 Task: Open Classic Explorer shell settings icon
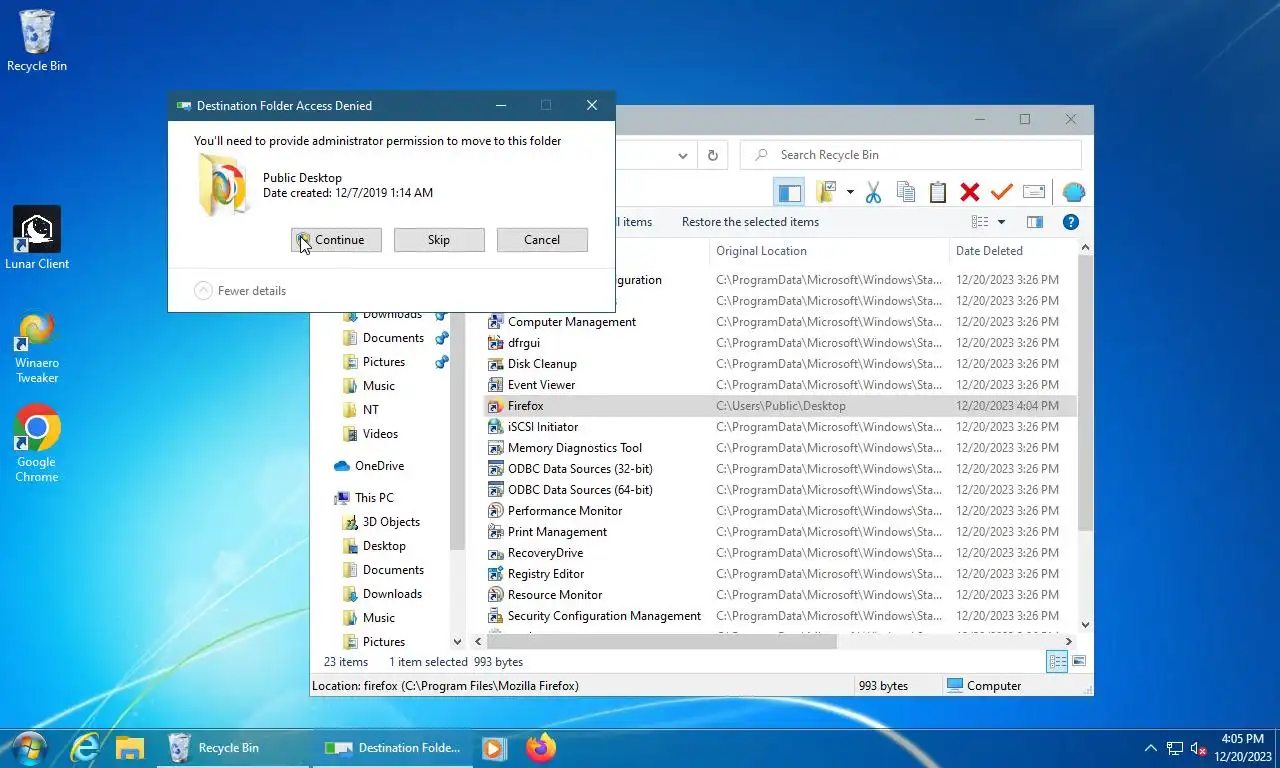1073,192
